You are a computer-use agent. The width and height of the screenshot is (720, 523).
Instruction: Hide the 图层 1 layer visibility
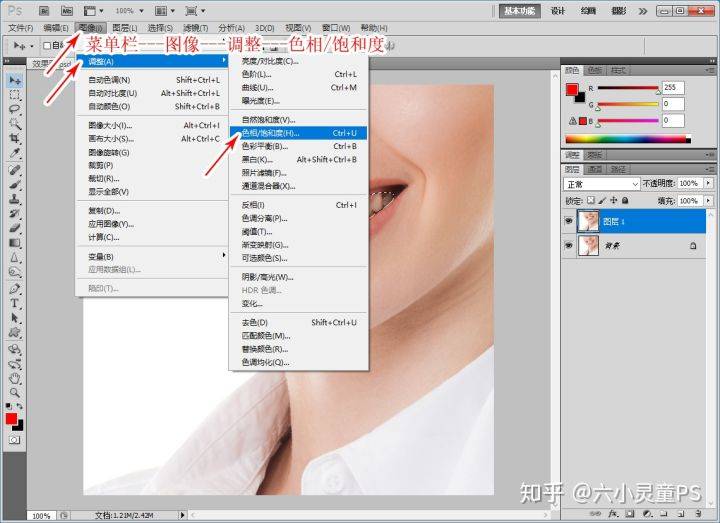click(569, 221)
